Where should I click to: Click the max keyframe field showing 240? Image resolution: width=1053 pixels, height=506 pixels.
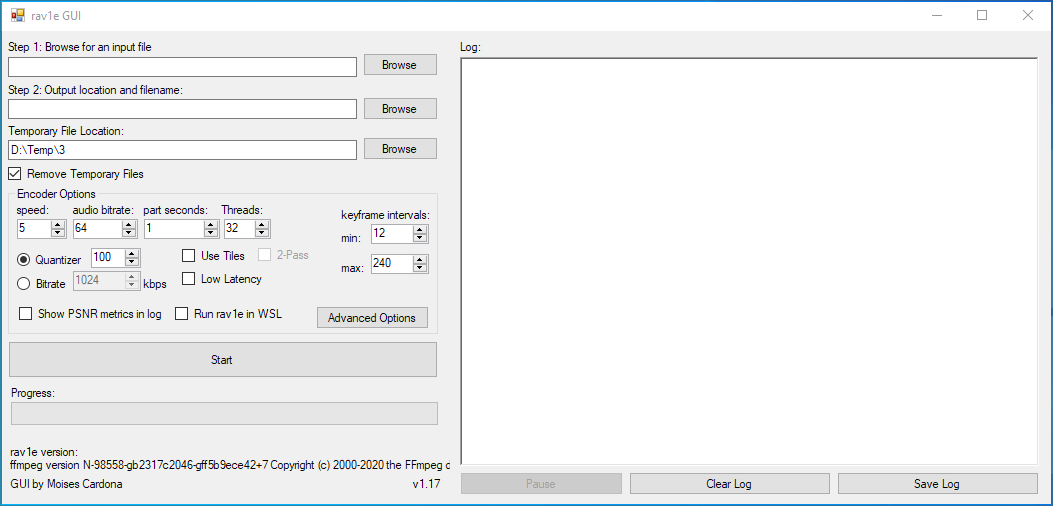(392, 263)
